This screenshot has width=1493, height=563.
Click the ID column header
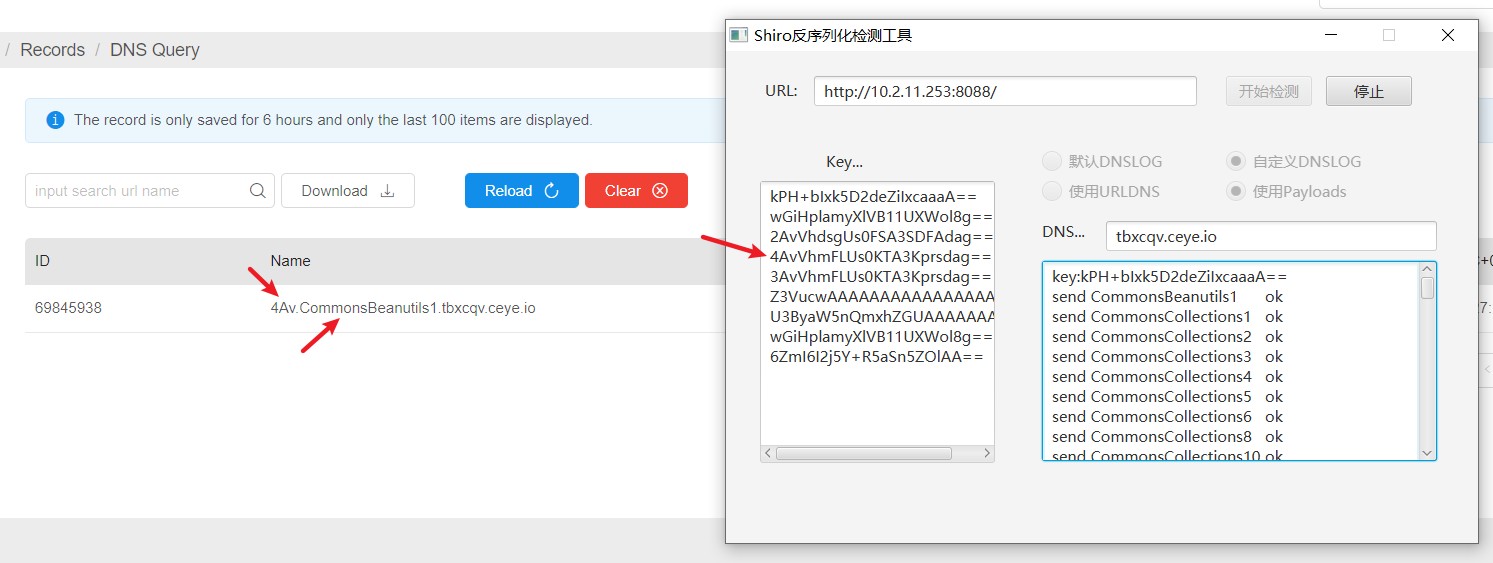(x=42, y=261)
